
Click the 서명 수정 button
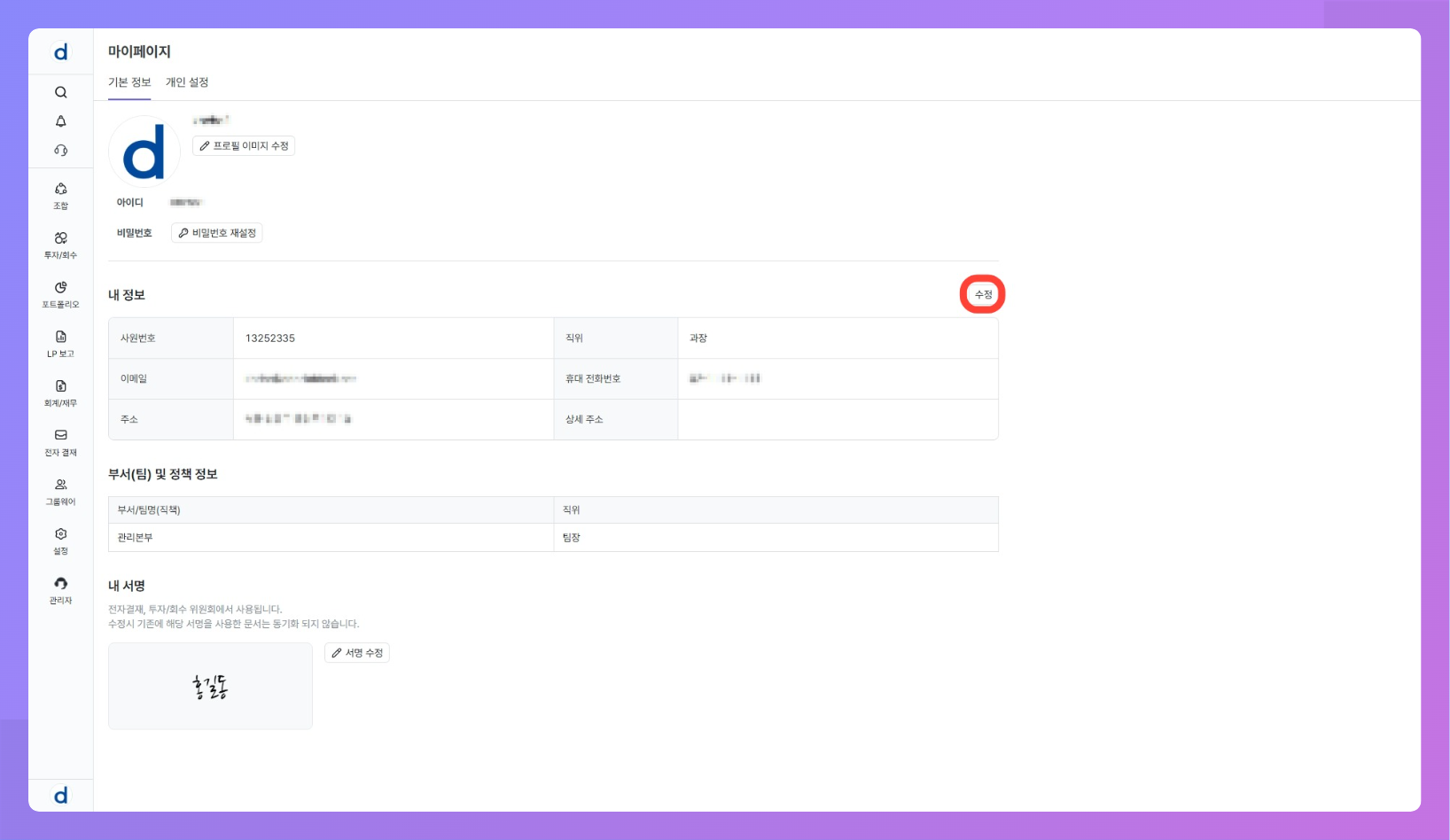point(357,653)
